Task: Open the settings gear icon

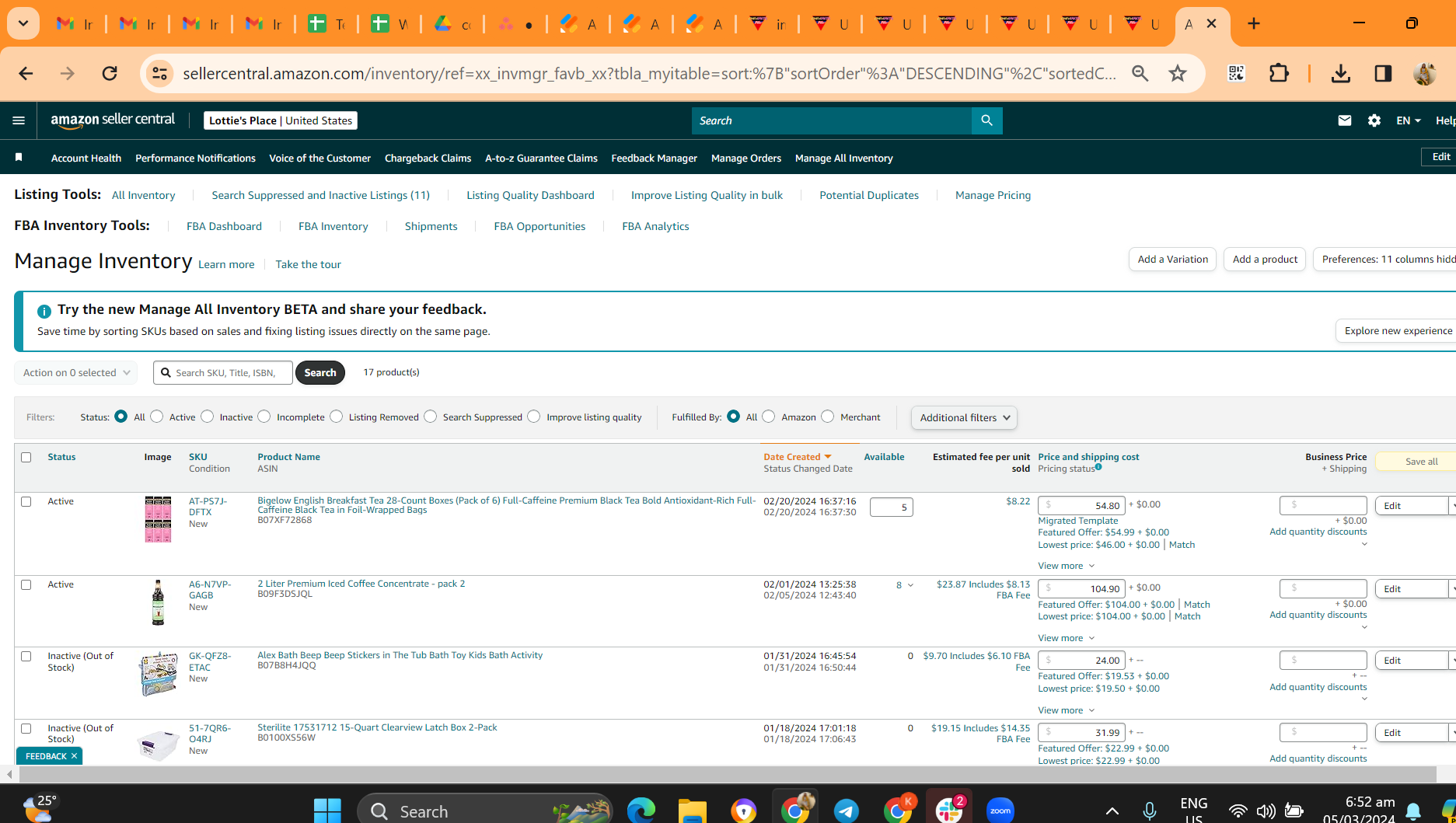Action: (x=1374, y=120)
